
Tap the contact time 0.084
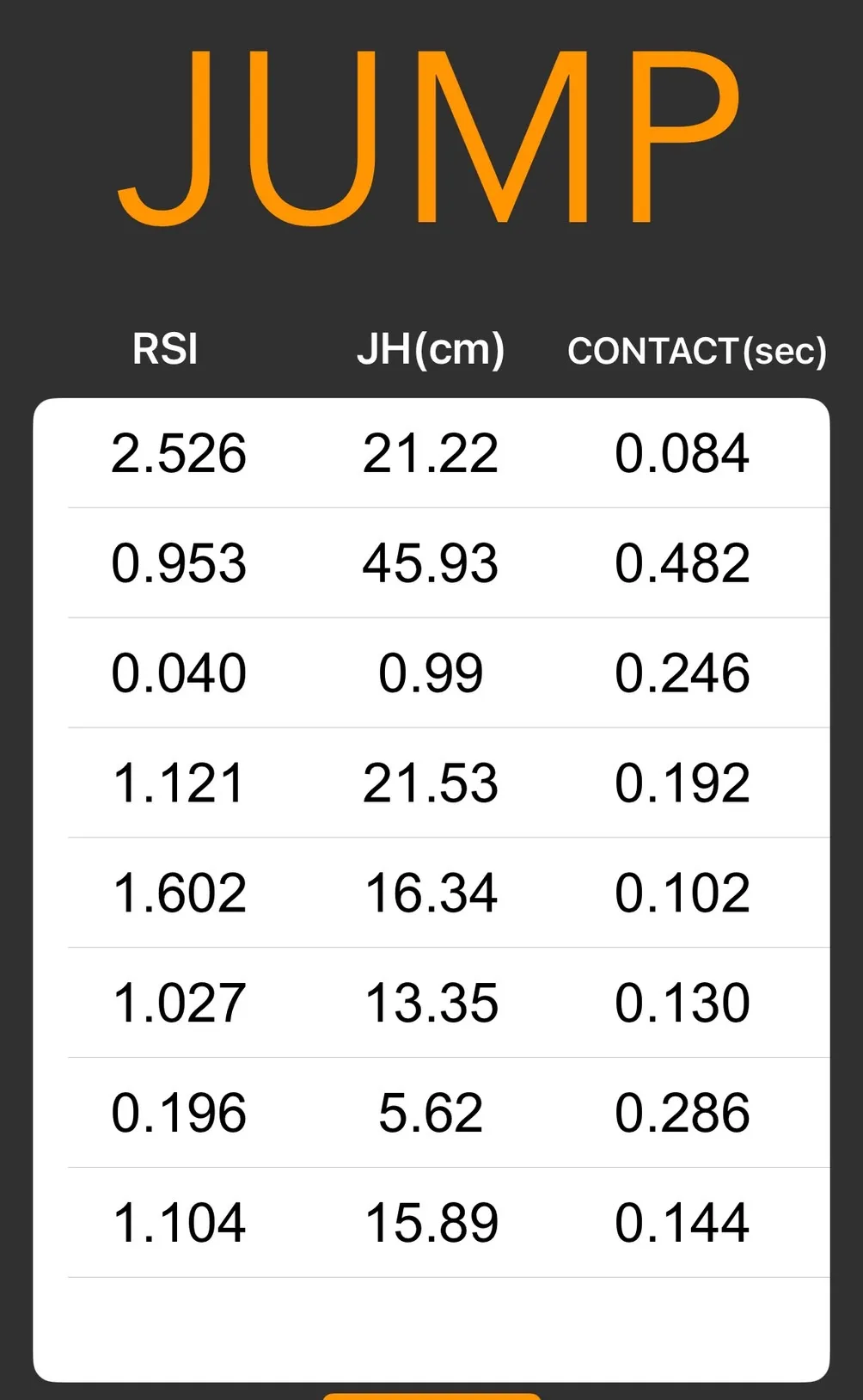point(682,453)
